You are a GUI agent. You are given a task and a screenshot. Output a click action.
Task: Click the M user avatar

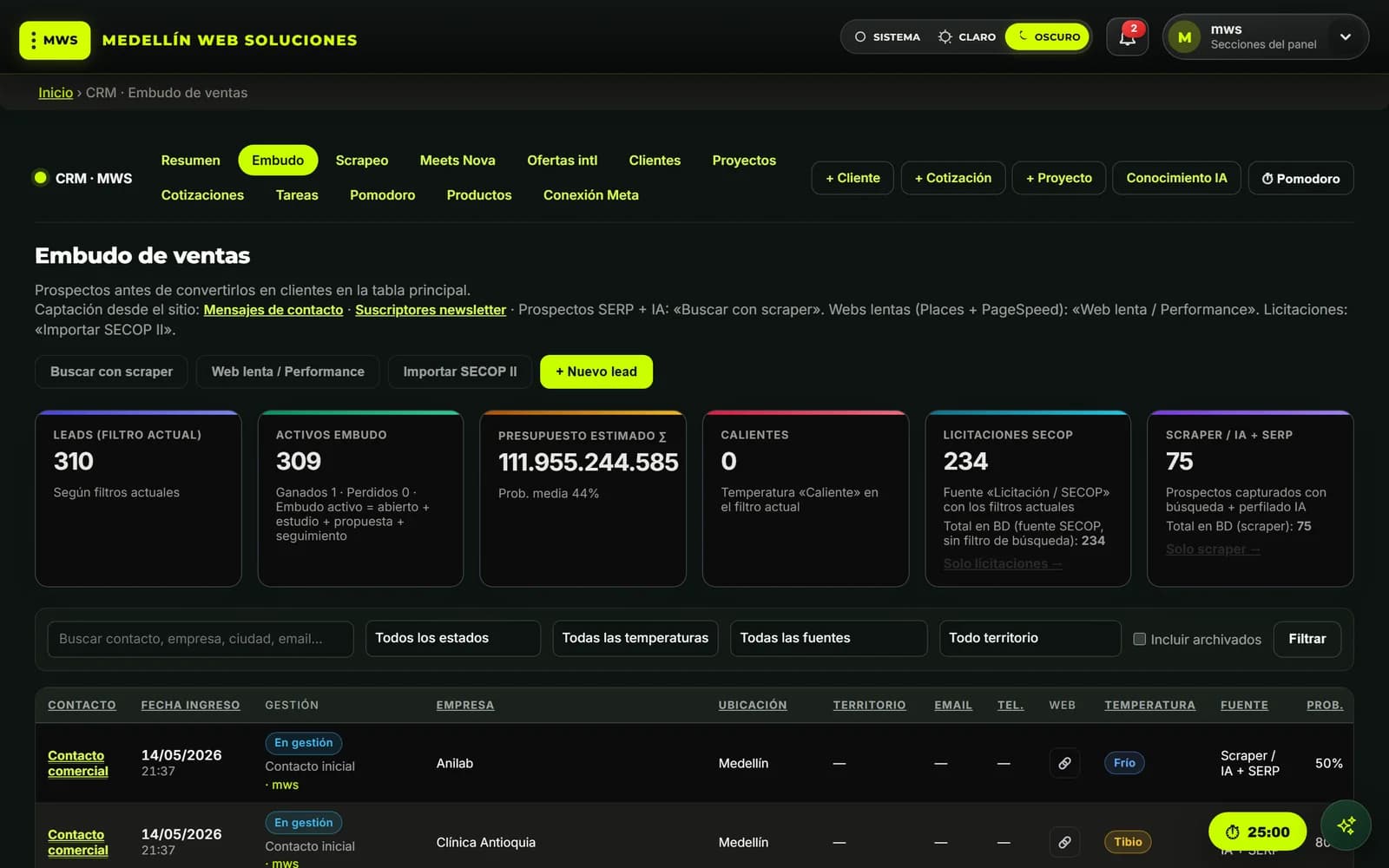(x=1184, y=37)
